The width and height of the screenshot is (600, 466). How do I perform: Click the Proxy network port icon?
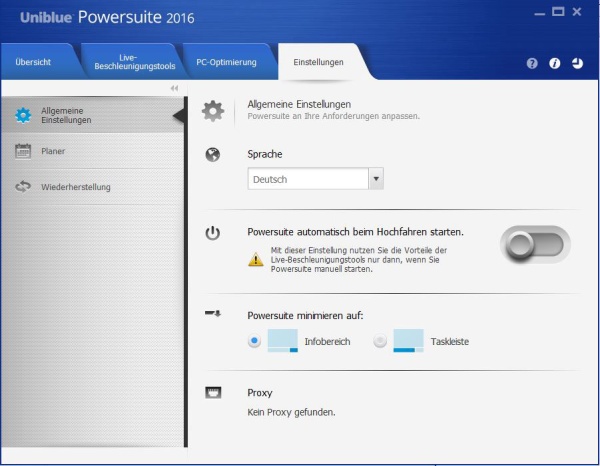coord(213,393)
